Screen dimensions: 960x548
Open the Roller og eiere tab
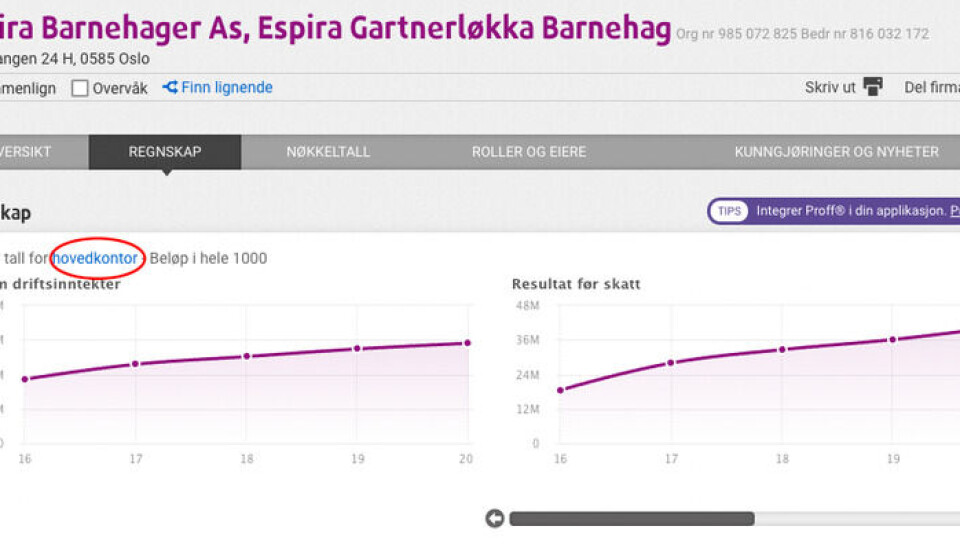point(529,152)
